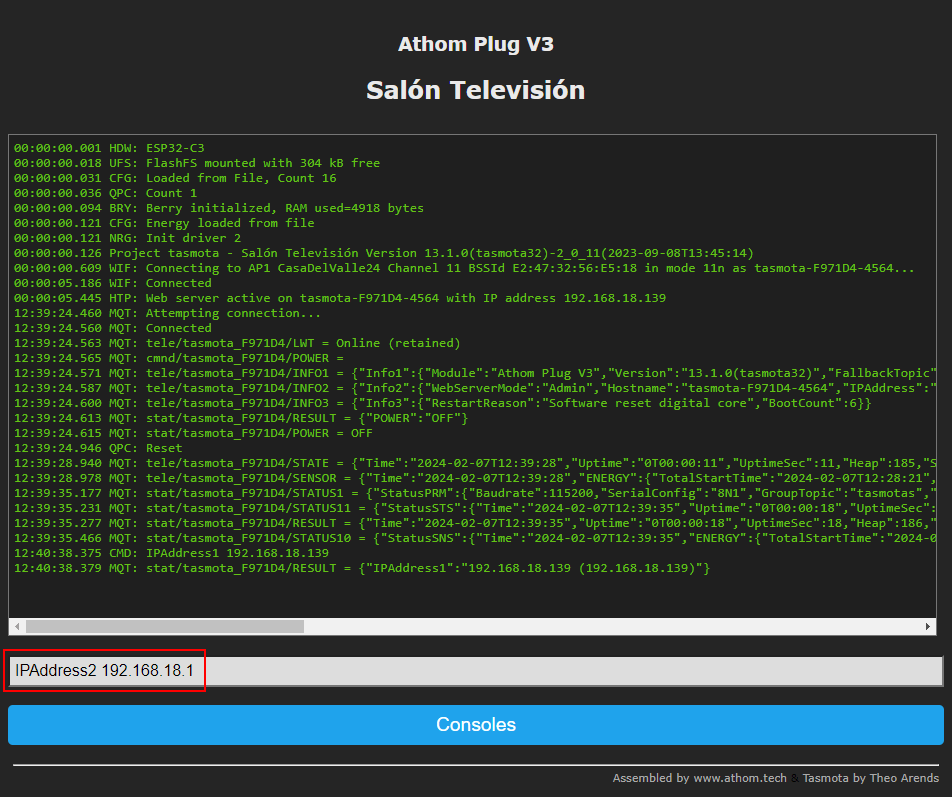Click the CMD: IPAddress1 log line
952x797 pixels.
171,553
